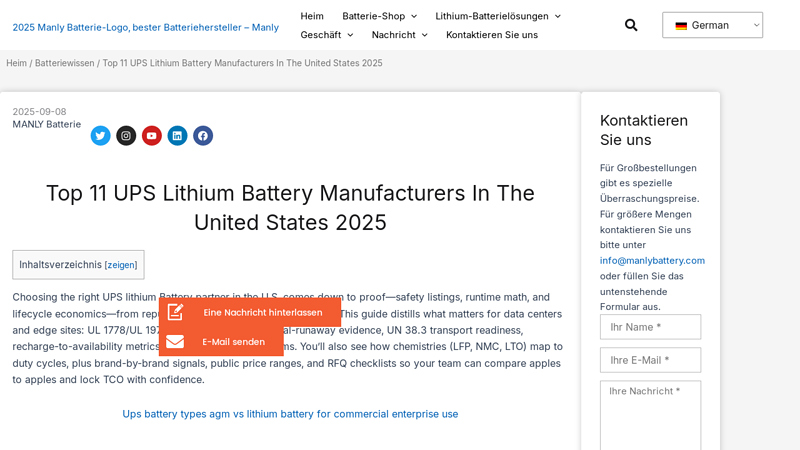Click the MANLY Batterie author text
800x450 pixels.
[x=46, y=124]
